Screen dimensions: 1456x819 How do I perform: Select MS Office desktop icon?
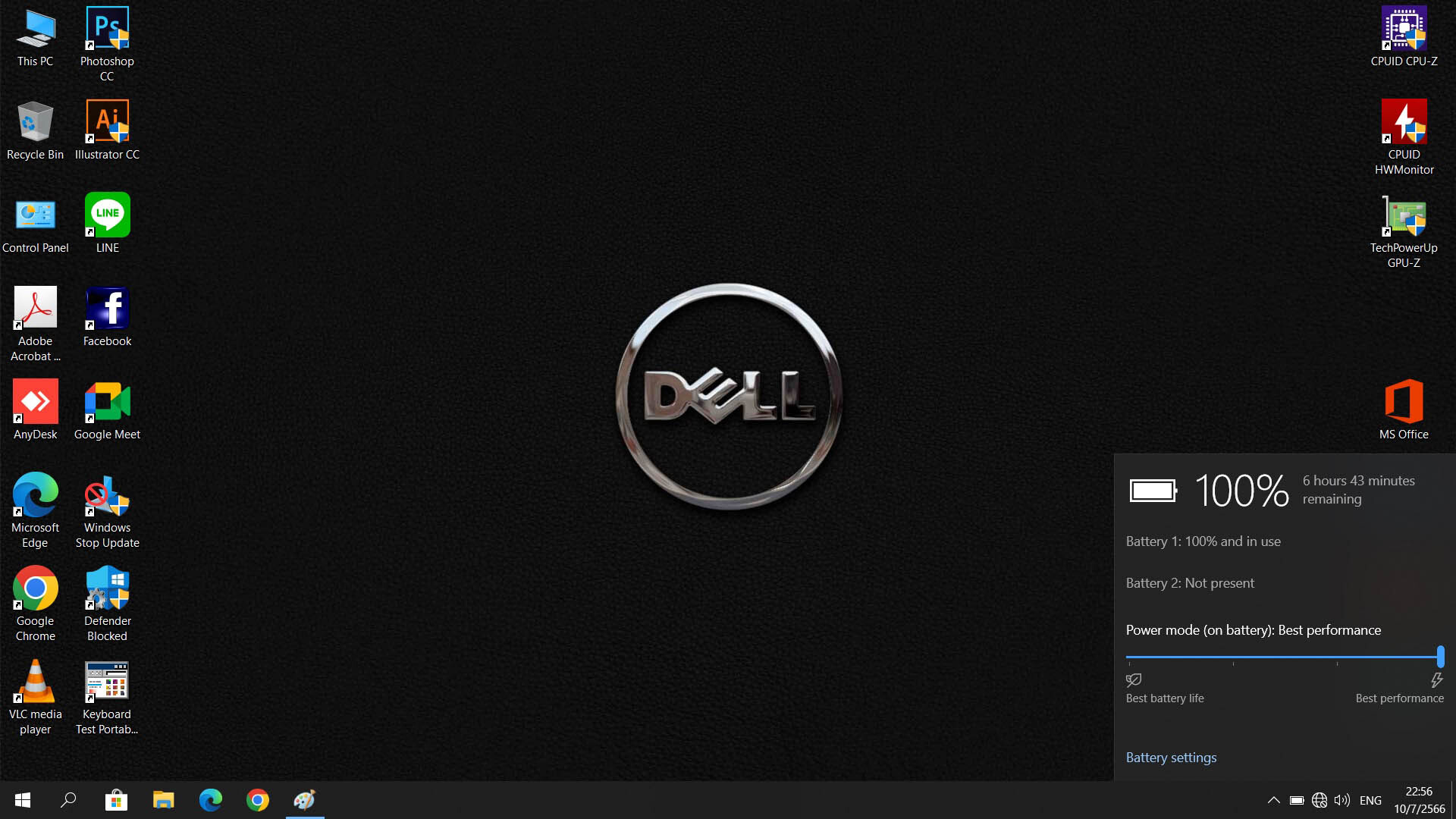(1404, 410)
